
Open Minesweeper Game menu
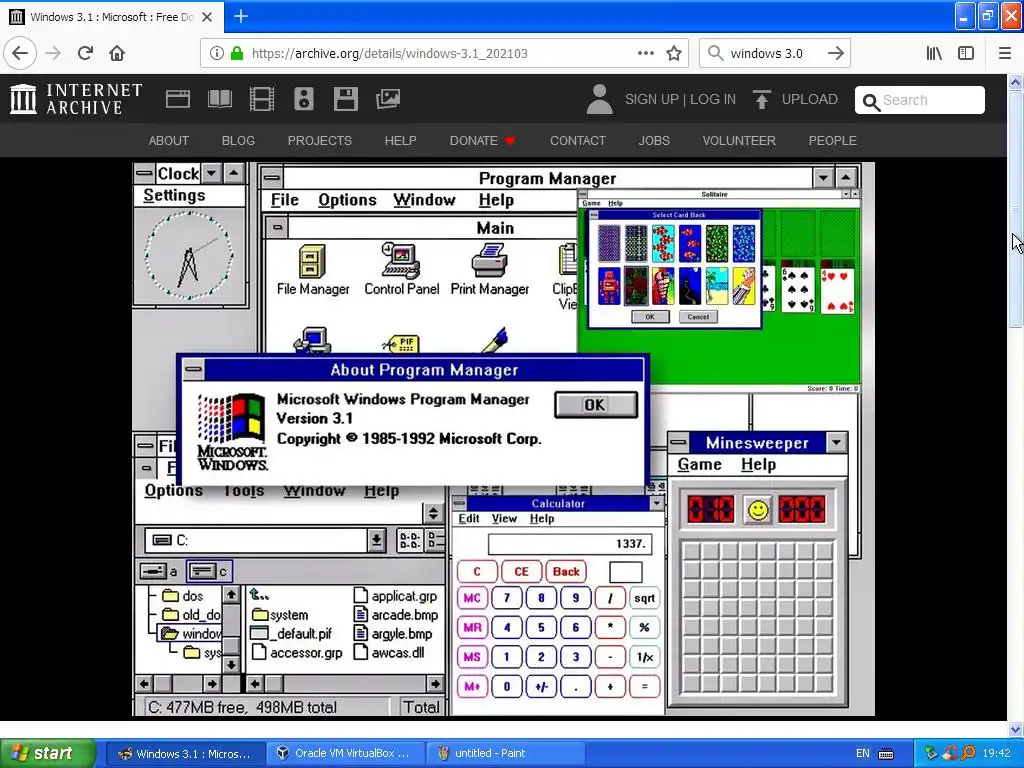[x=699, y=464]
